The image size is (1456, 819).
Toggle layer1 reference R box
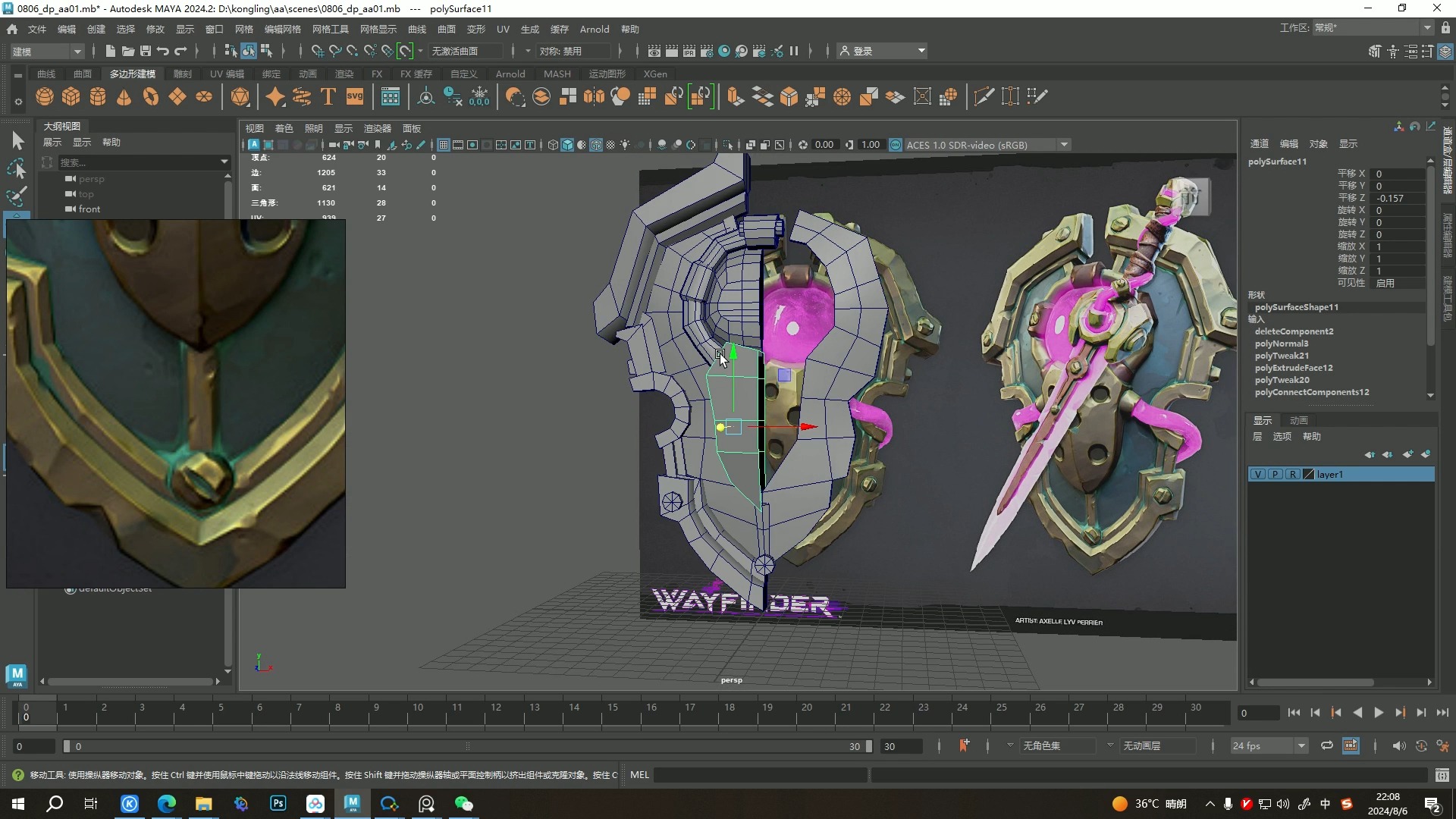click(1292, 474)
